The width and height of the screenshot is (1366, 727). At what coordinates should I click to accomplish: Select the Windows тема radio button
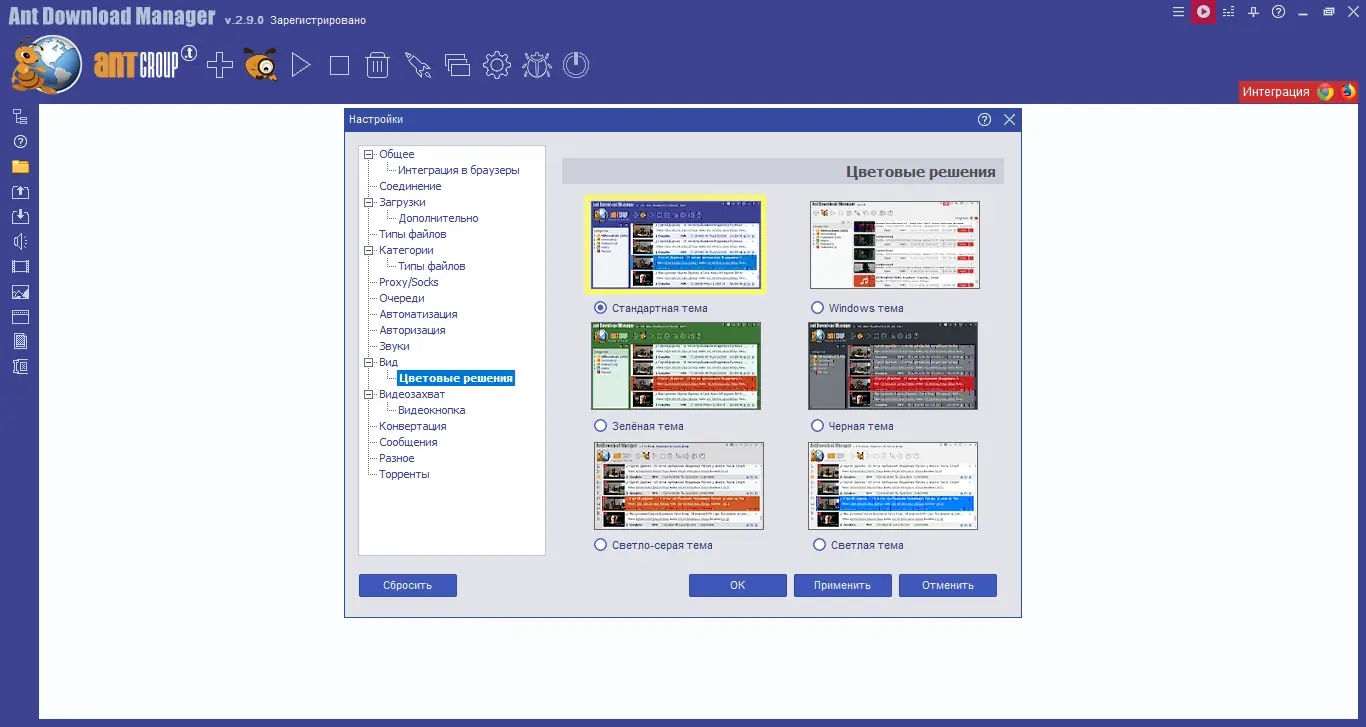[x=817, y=308]
